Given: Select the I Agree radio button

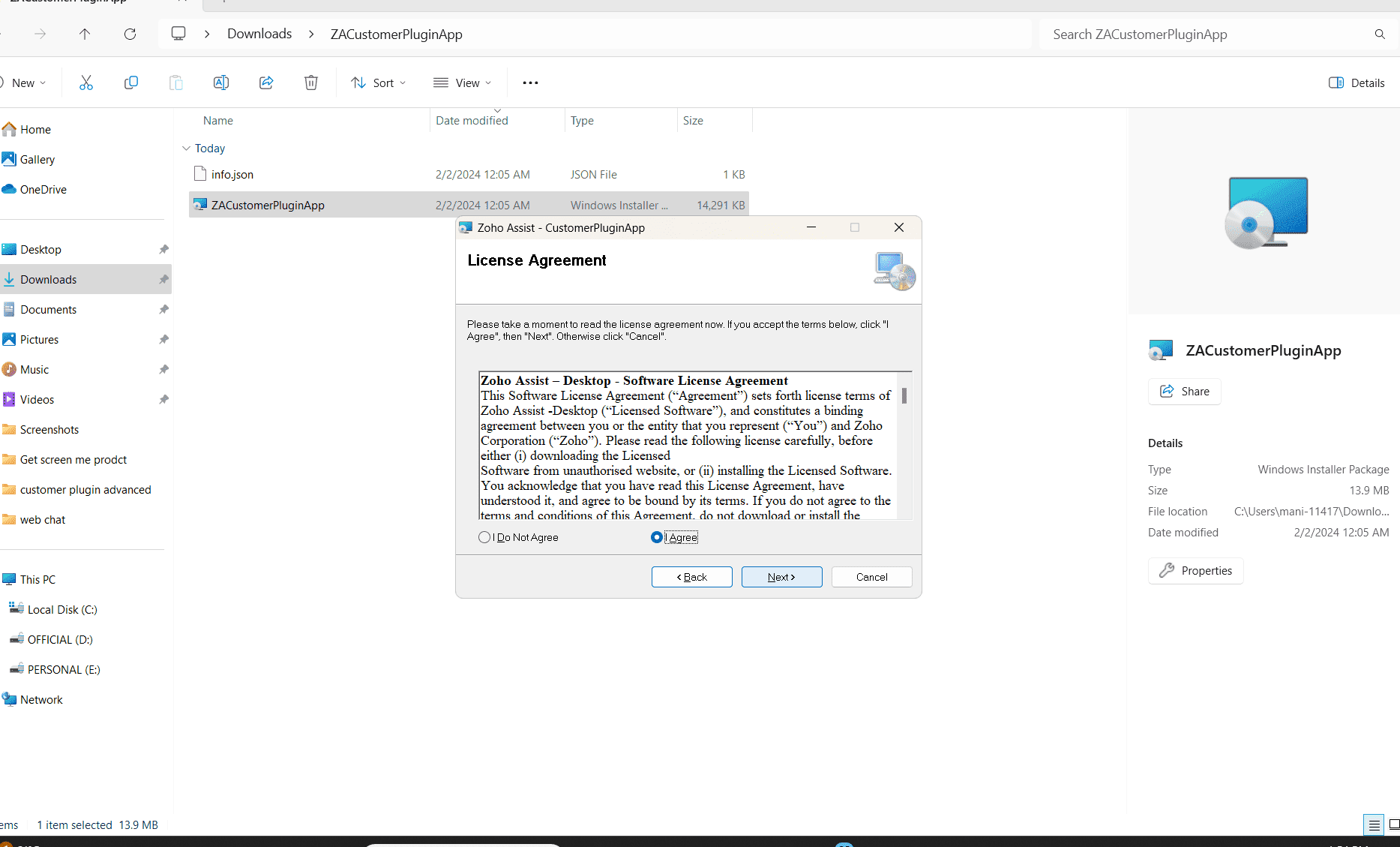Looking at the screenshot, I should [x=657, y=537].
